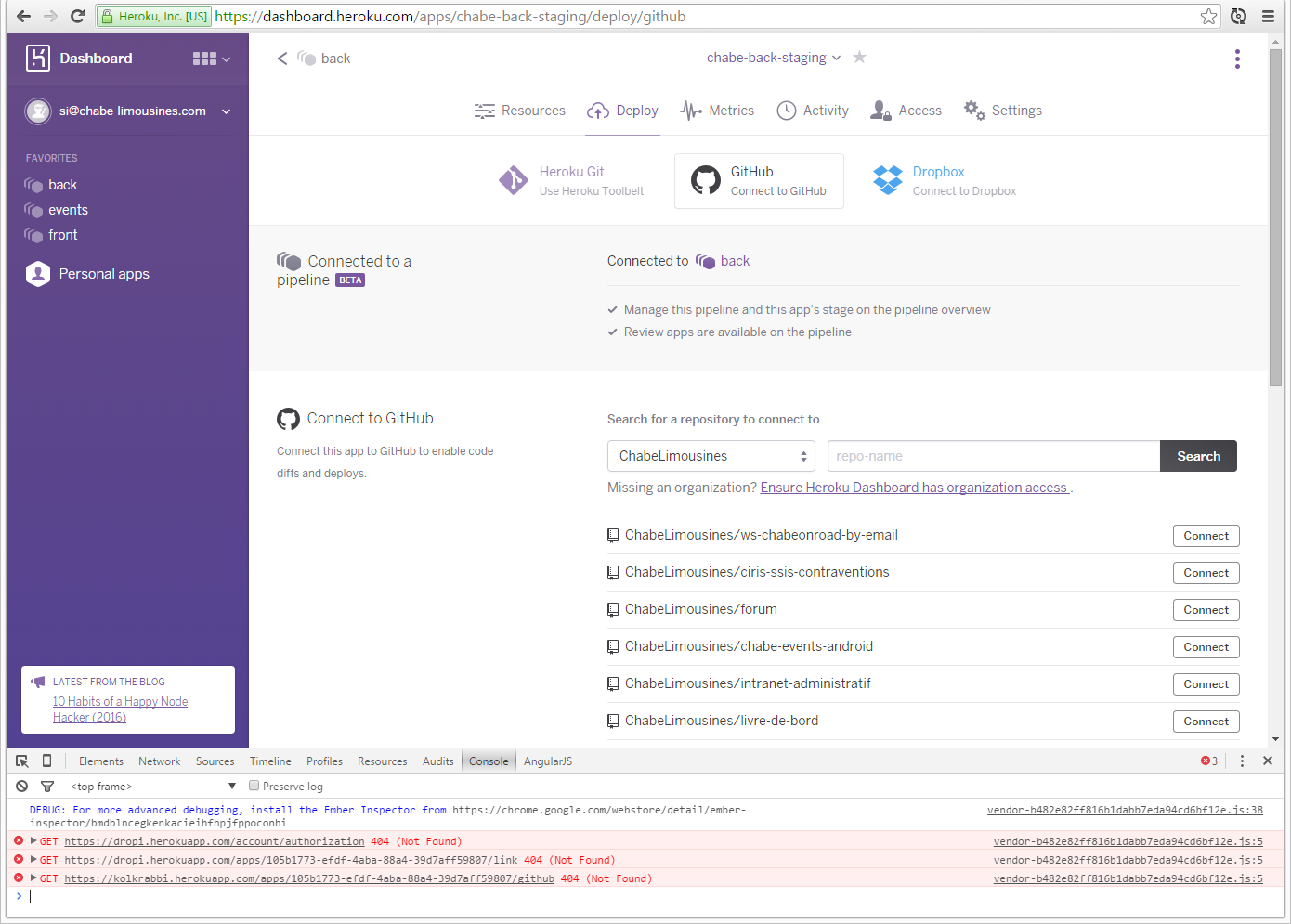1291x924 pixels.
Task: Go to the Activity tab
Action: [813, 111]
